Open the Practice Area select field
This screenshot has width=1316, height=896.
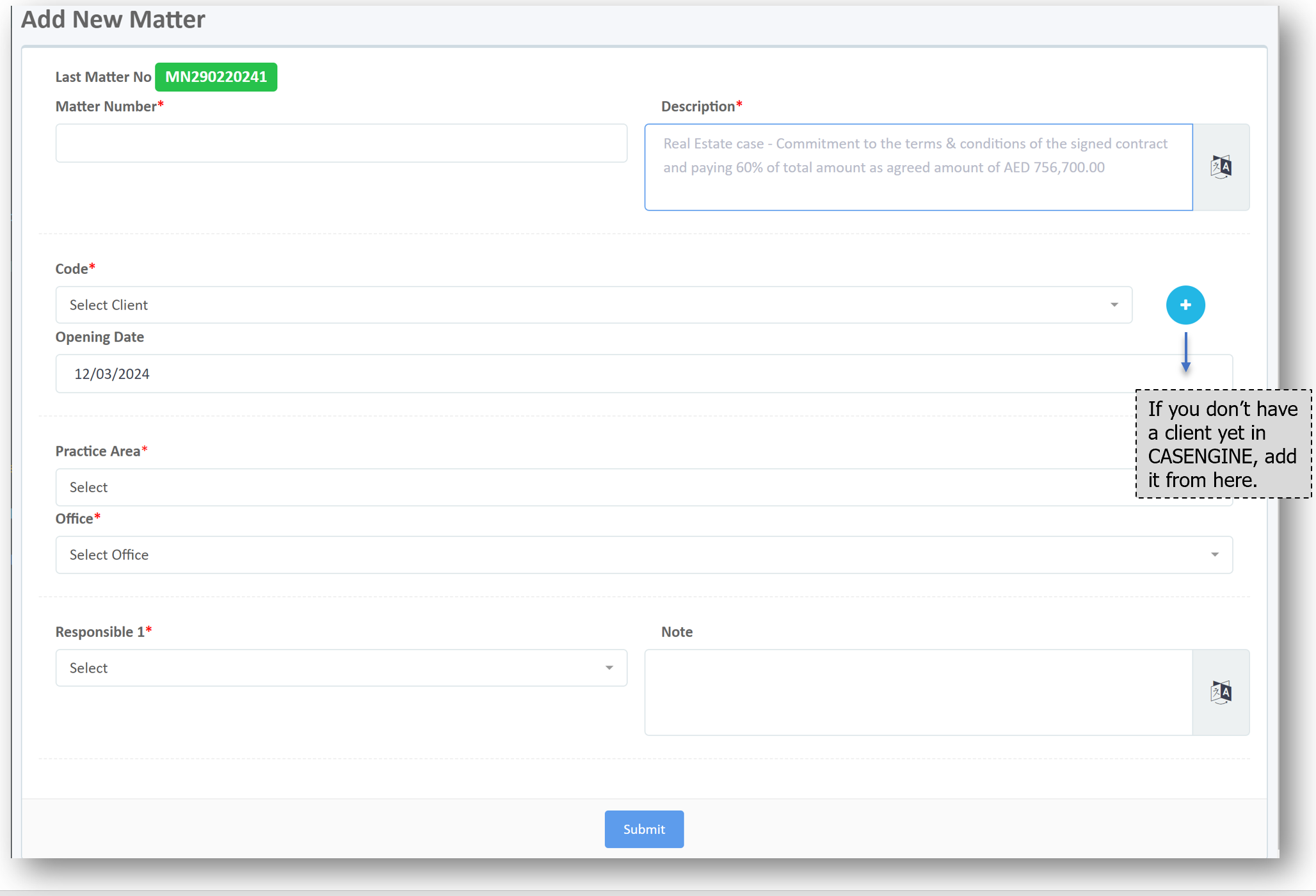[x=576, y=488]
